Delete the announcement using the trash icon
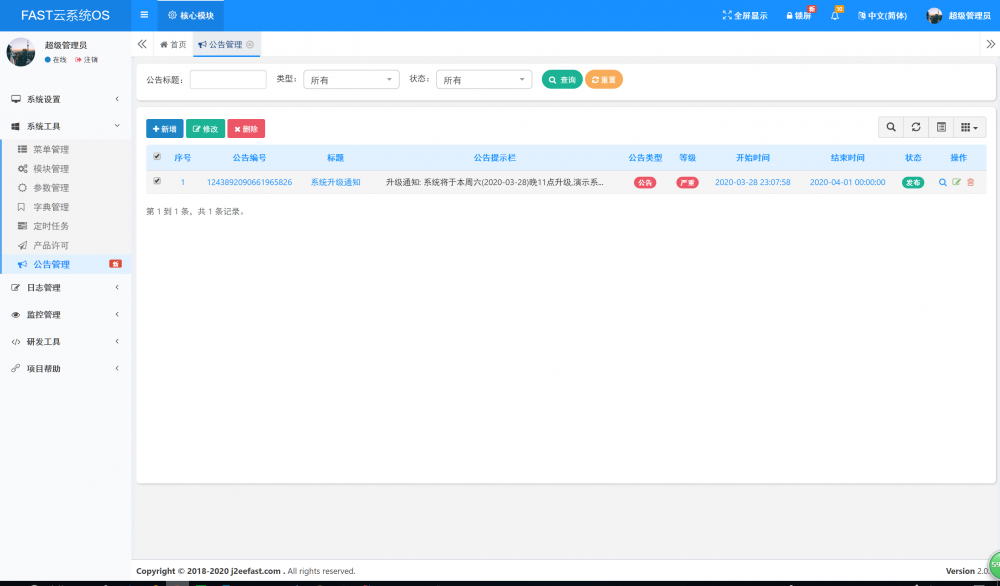Viewport: 1000px width, 586px height. click(x=970, y=182)
